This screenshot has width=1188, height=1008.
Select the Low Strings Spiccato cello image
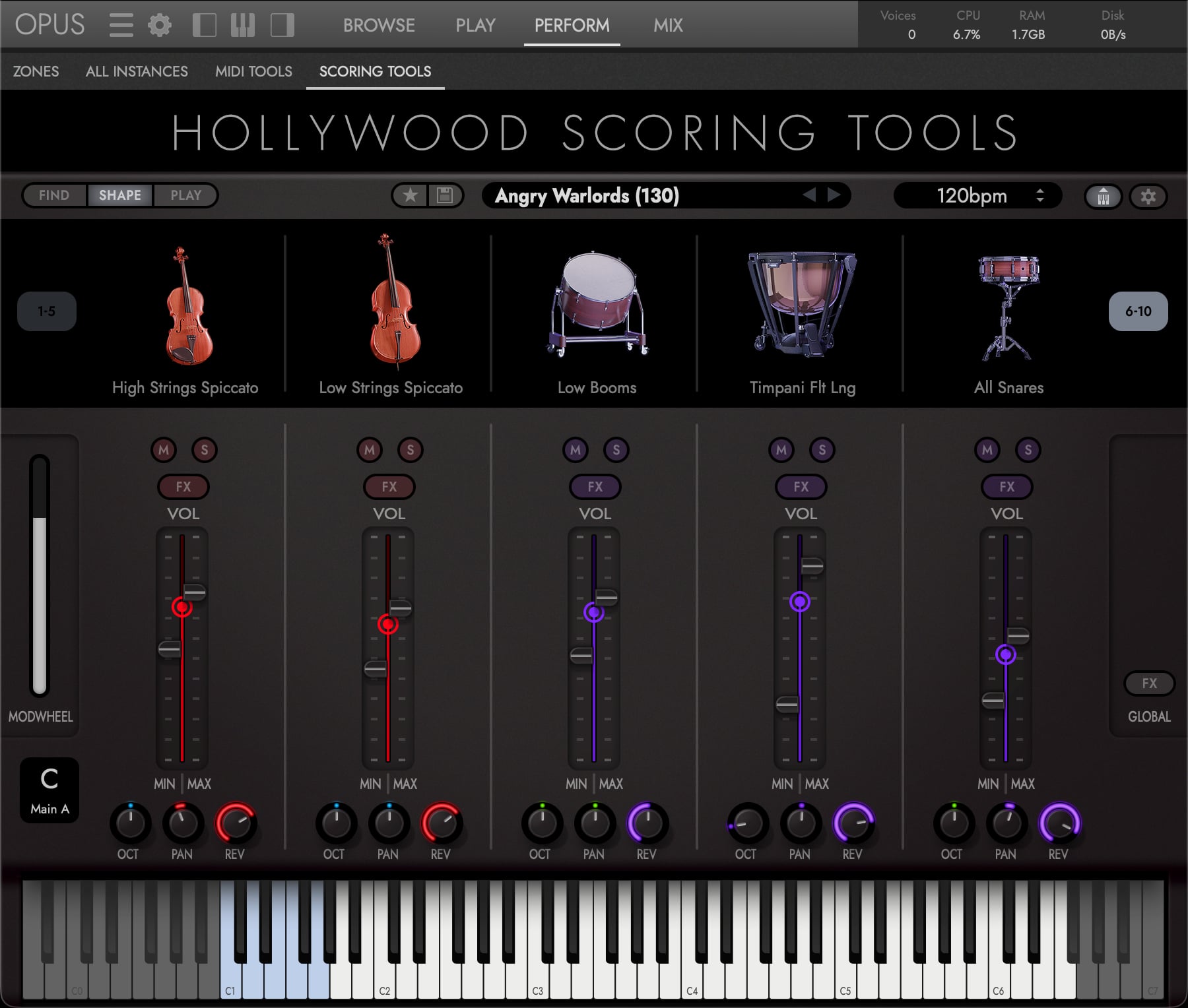pyautogui.click(x=395, y=300)
